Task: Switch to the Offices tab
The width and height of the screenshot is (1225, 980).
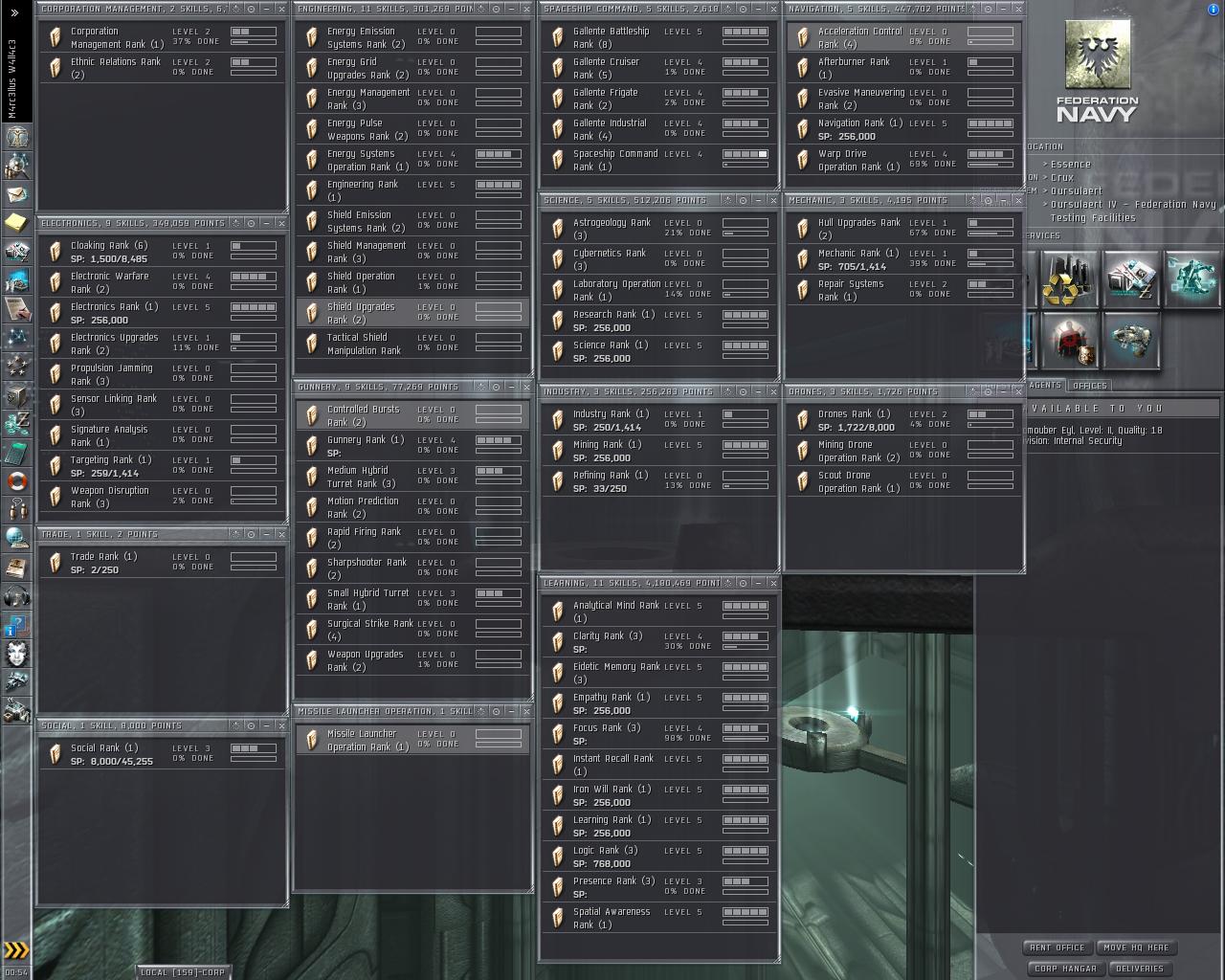Action: pos(1089,385)
